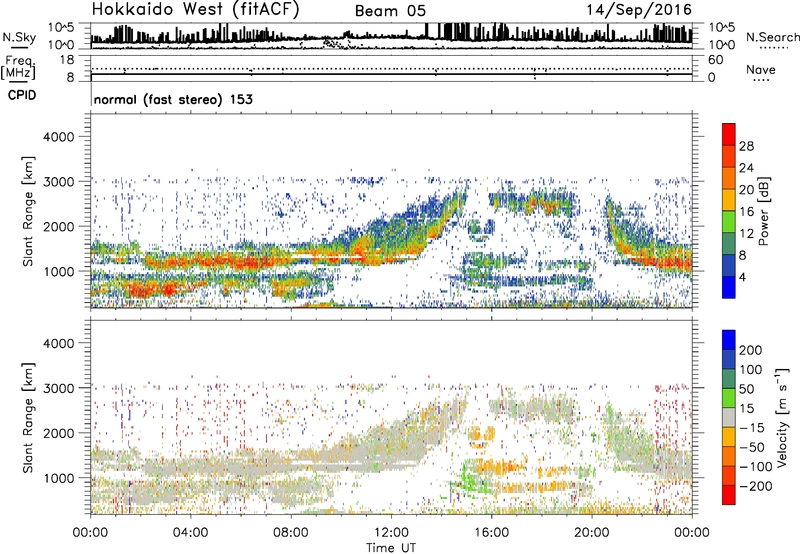The height and width of the screenshot is (554, 800).
Task: Click the '20' power colorbar tick
Action: click(746, 190)
